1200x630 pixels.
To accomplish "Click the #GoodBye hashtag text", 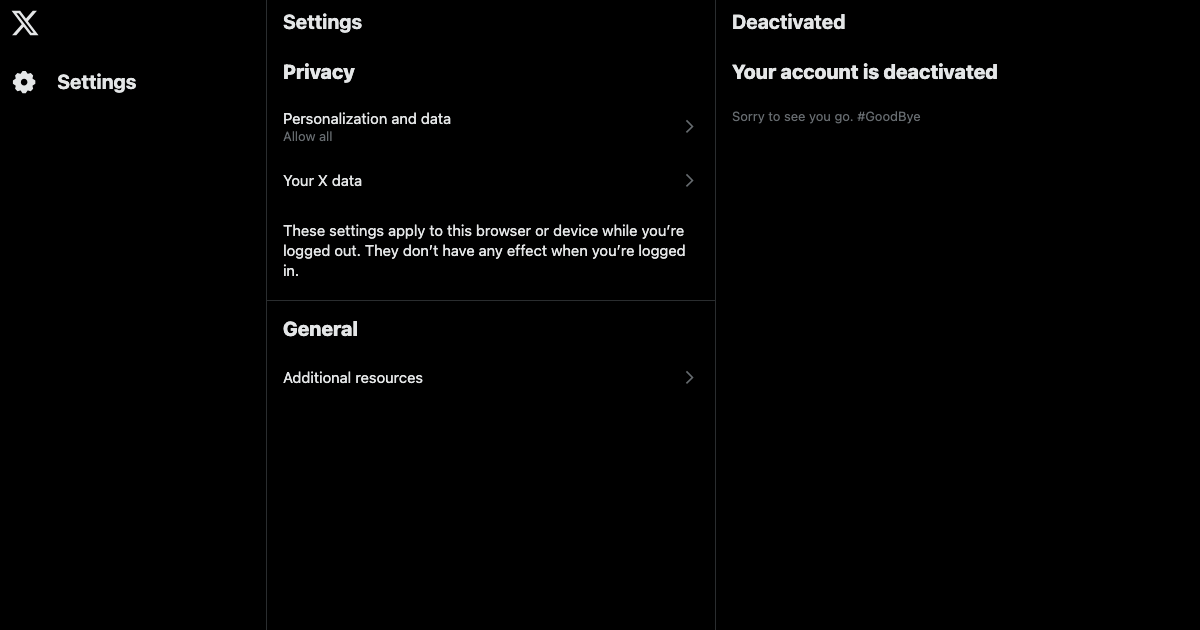I will [888, 117].
